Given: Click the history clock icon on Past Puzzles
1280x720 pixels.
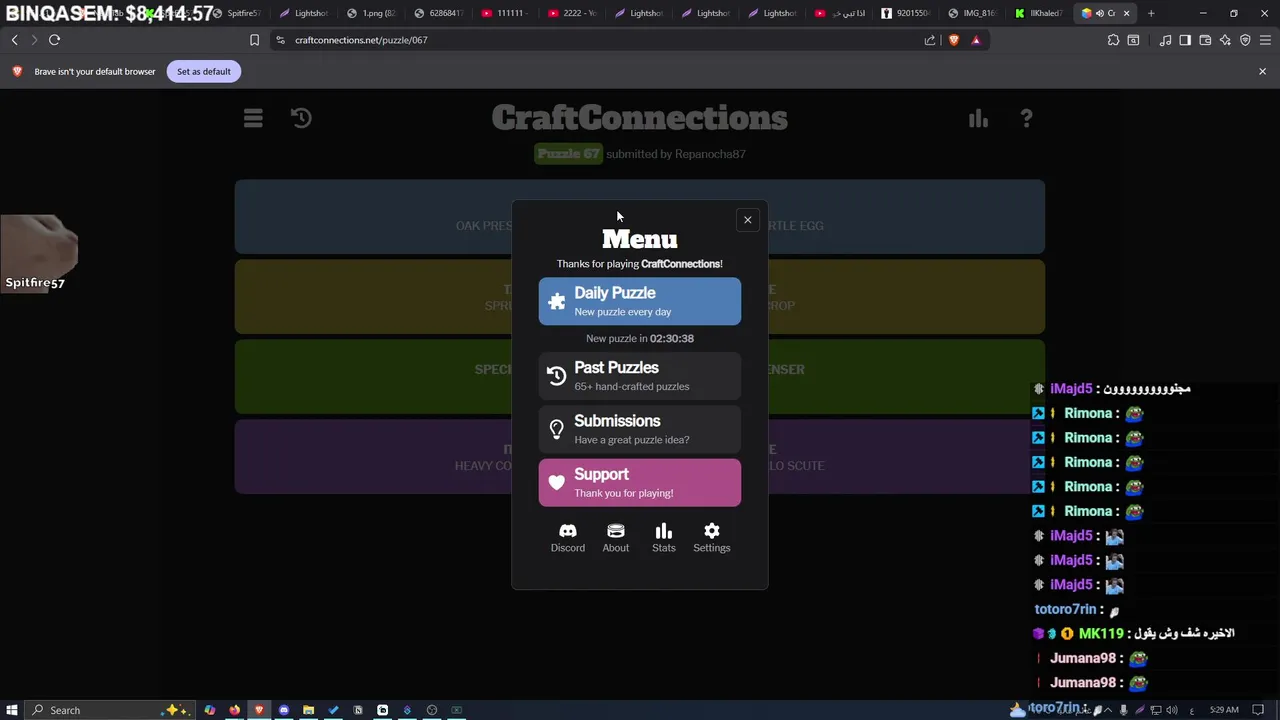Looking at the screenshot, I should (557, 376).
